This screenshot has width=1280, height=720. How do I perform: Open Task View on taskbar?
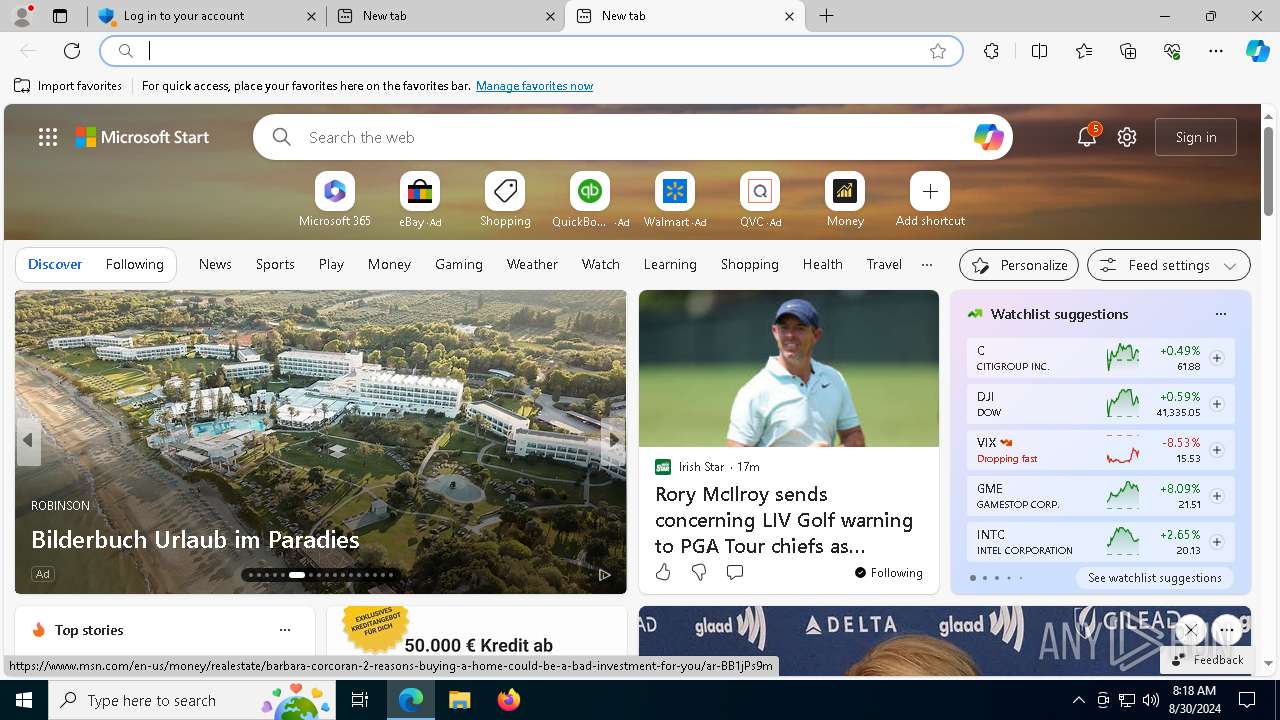tap(360, 700)
